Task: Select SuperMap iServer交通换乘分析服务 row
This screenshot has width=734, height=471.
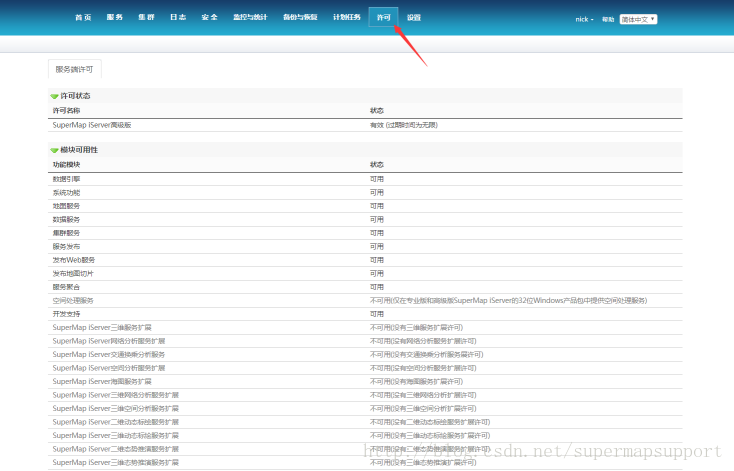Action: coord(365,355)
